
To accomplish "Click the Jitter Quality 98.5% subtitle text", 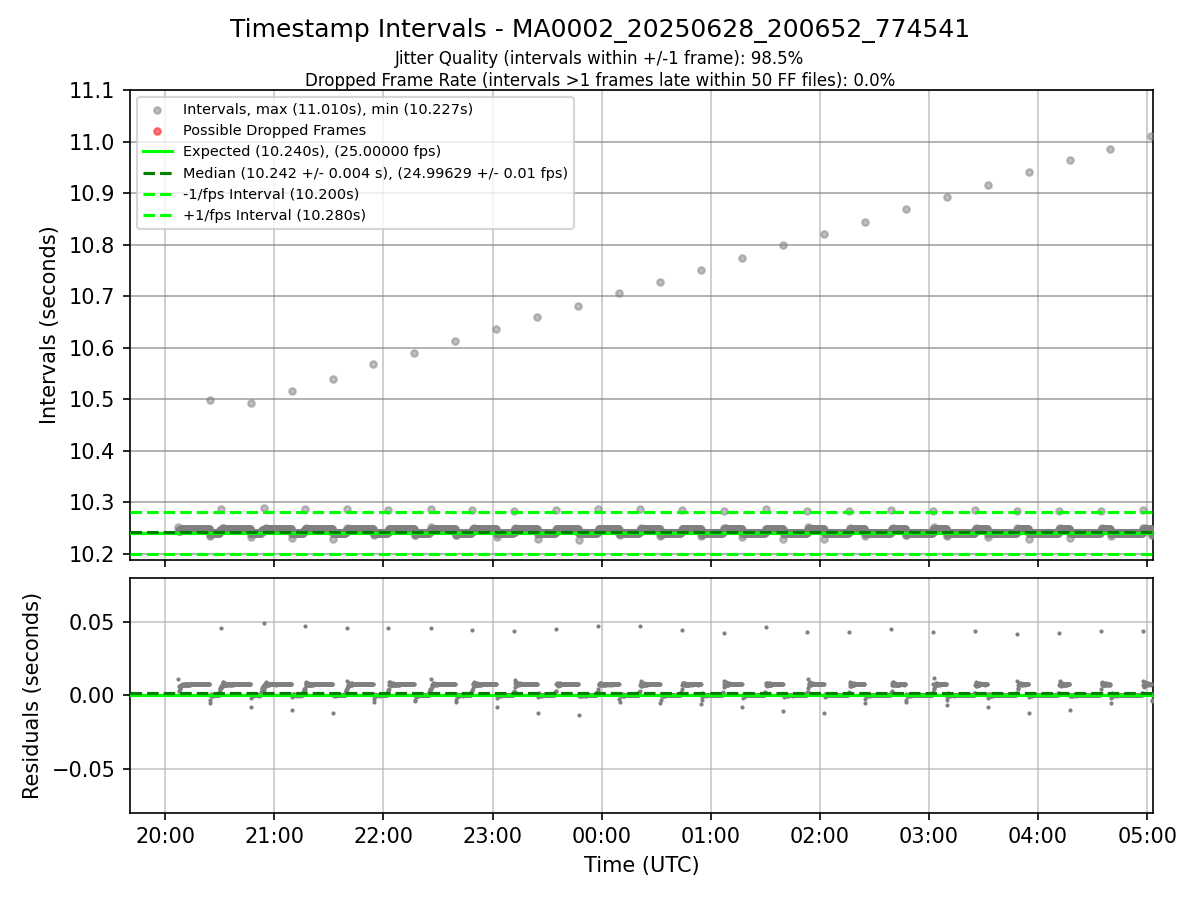I will pyautogui.click(x=599, y=58).
